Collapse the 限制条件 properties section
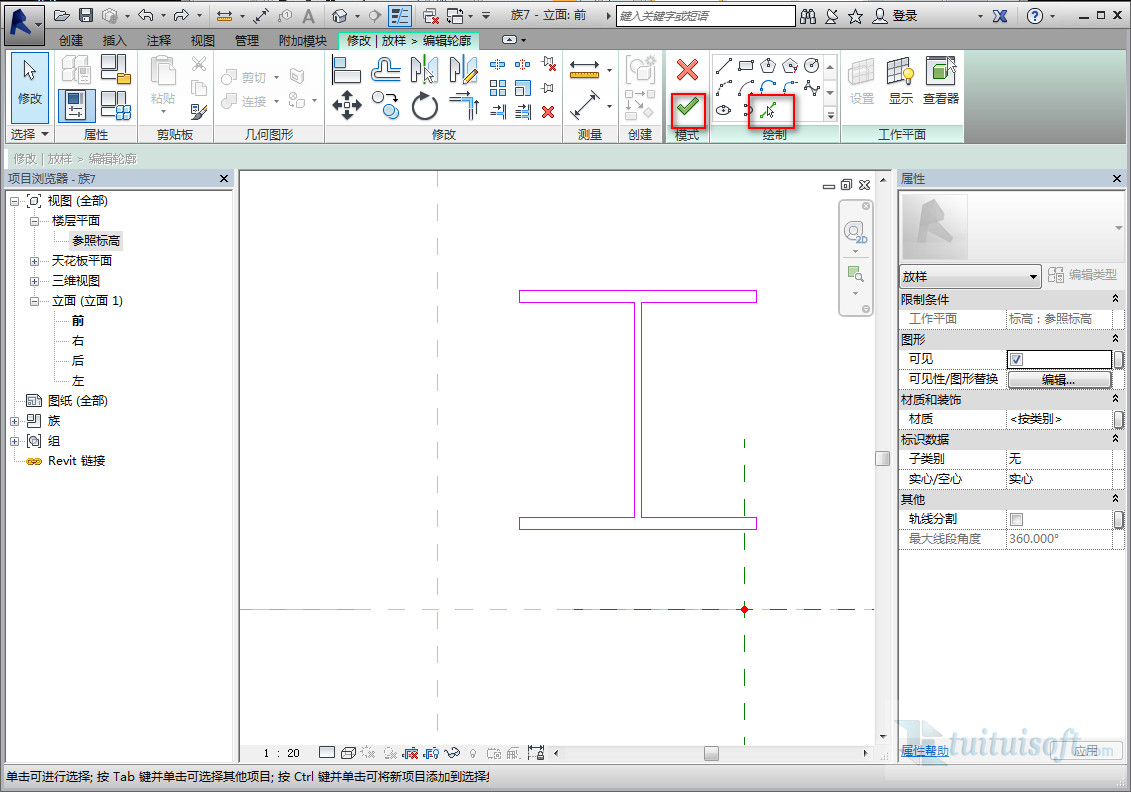Viewport: 1131px width, 792px height. pyautogui.click(x=1115, y=299)
